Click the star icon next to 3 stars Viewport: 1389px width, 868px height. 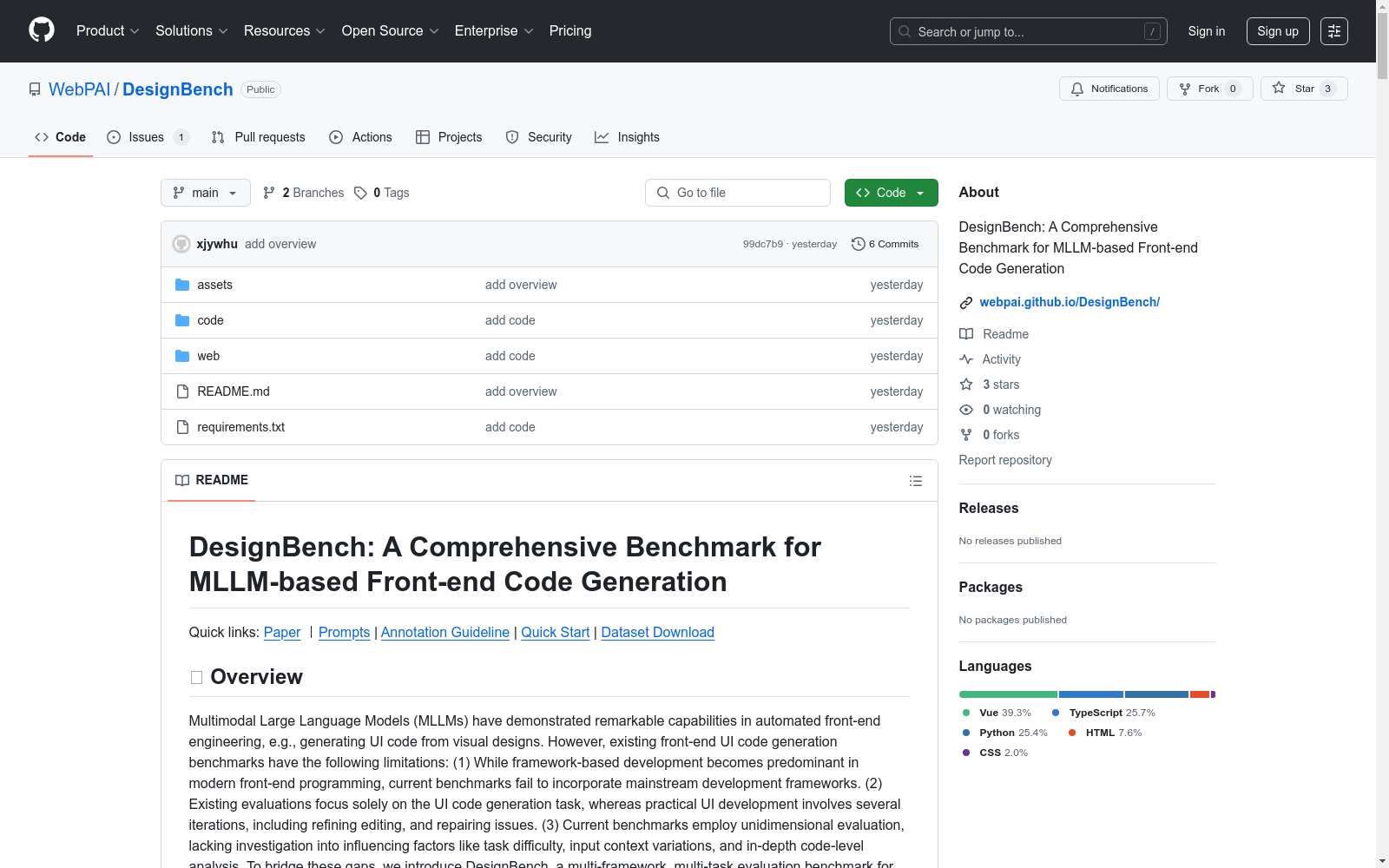(966, 385)
